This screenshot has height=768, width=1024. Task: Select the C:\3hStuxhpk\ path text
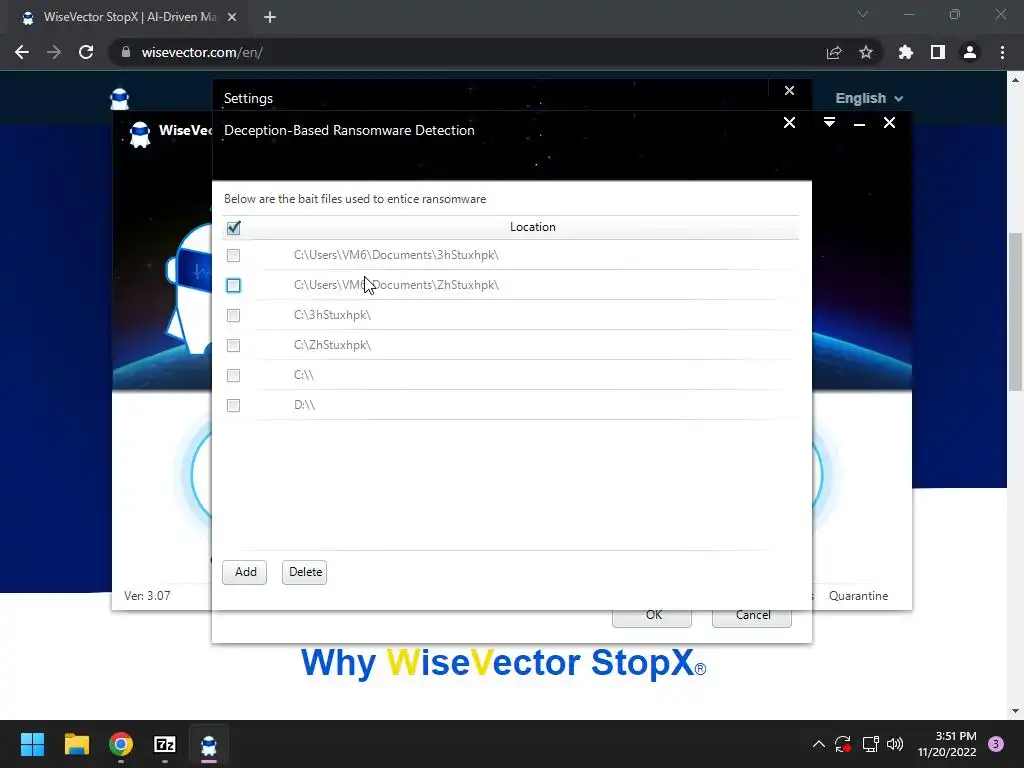(332, 315)
